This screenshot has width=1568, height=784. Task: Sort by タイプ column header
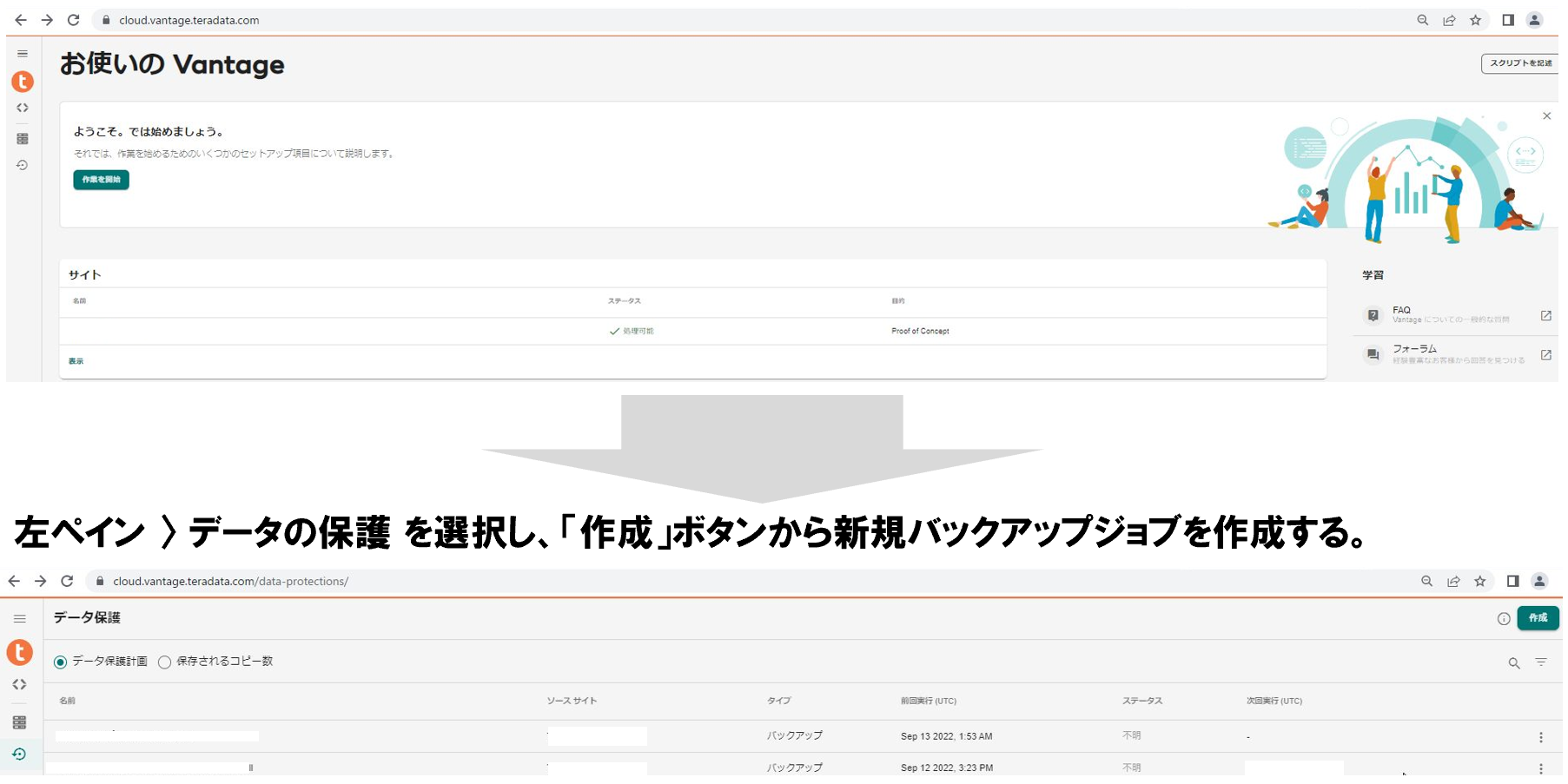coord(778,701)
